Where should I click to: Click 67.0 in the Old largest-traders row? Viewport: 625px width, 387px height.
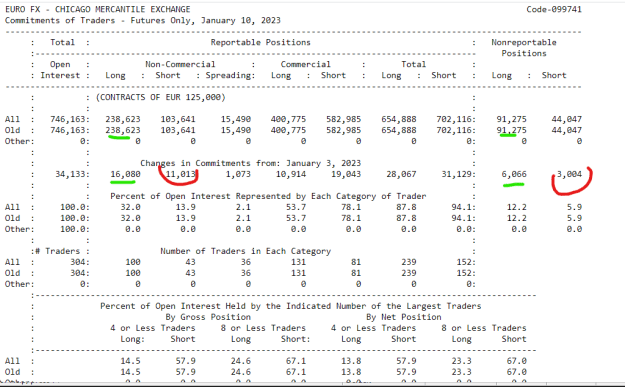point(517,372)
